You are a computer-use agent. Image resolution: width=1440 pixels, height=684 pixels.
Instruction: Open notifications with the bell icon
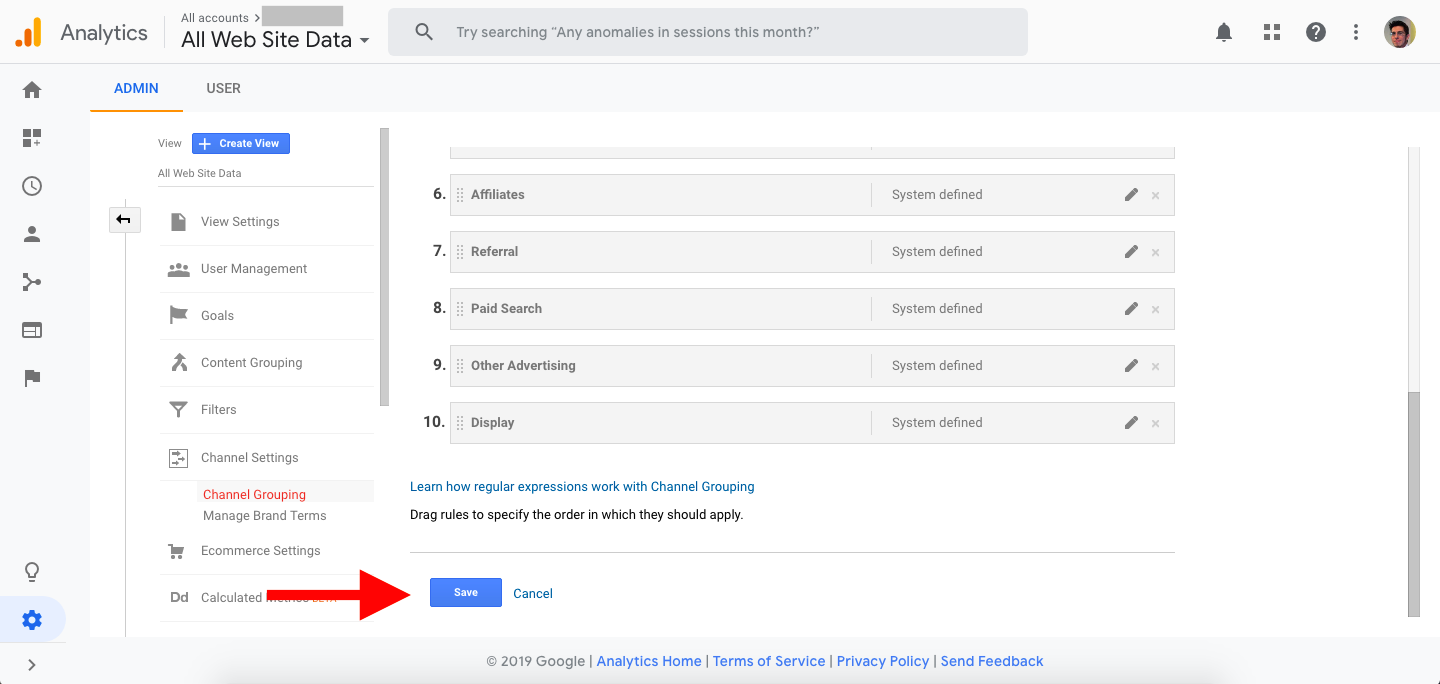pyautogui.click(x=1223, y=31)
